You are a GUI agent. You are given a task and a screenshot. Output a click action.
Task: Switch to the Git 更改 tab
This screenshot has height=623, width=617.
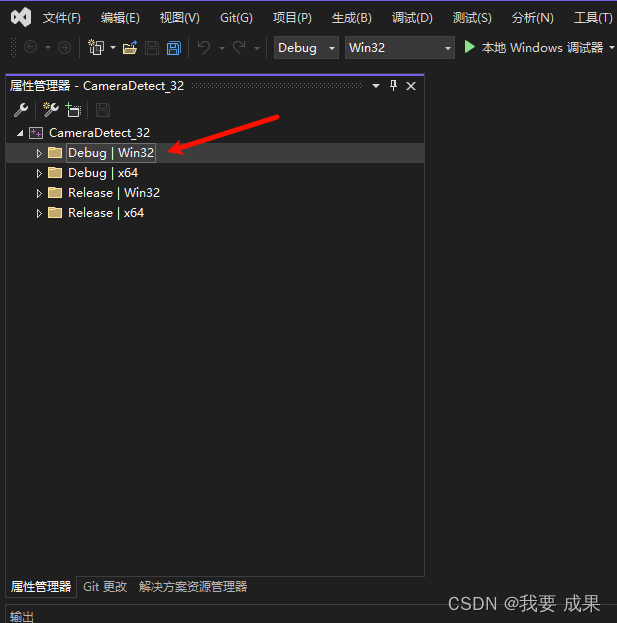105,587
